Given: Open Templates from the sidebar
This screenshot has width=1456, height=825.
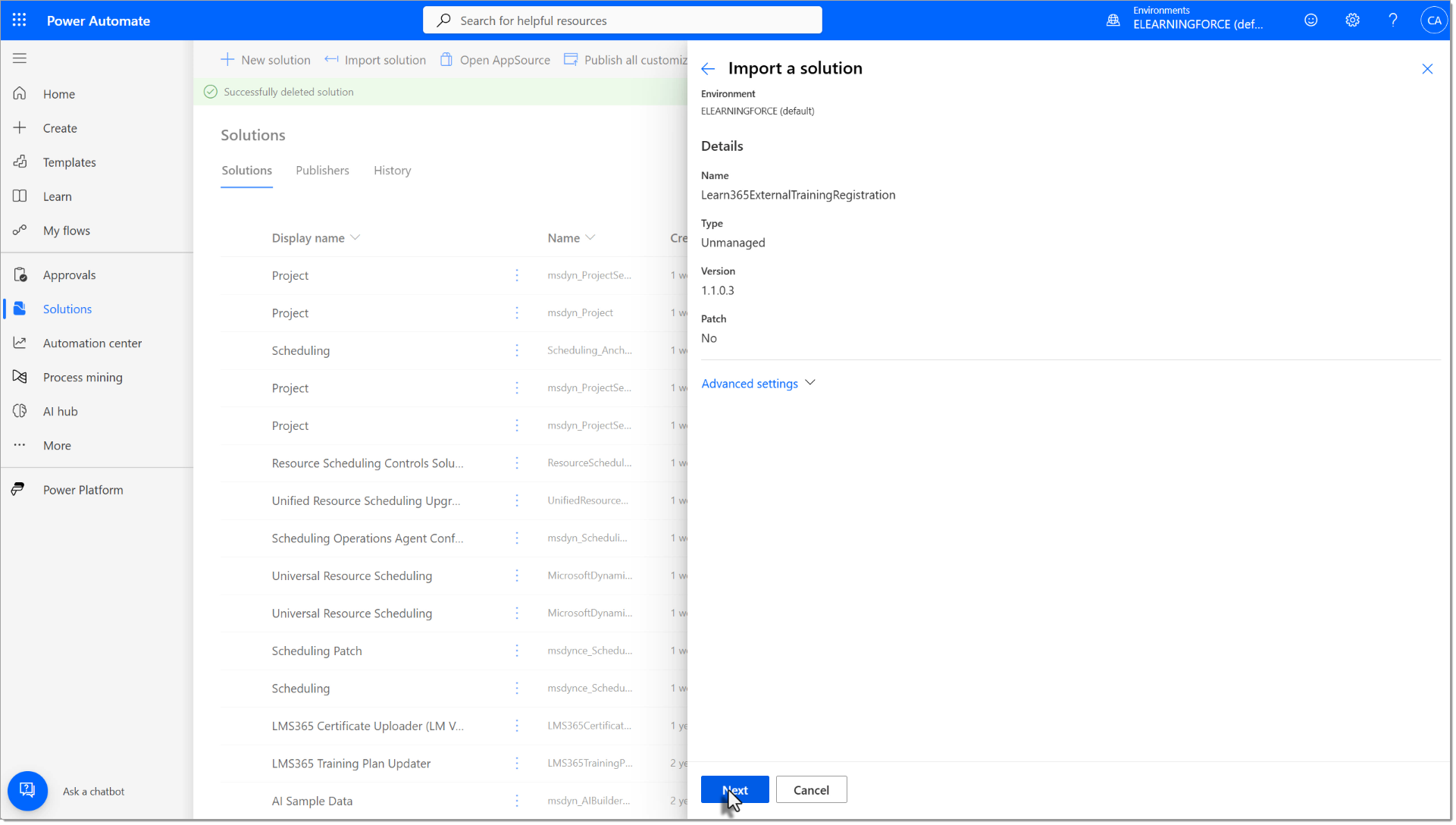Looking at the screenshot, I should coord(69,162).
